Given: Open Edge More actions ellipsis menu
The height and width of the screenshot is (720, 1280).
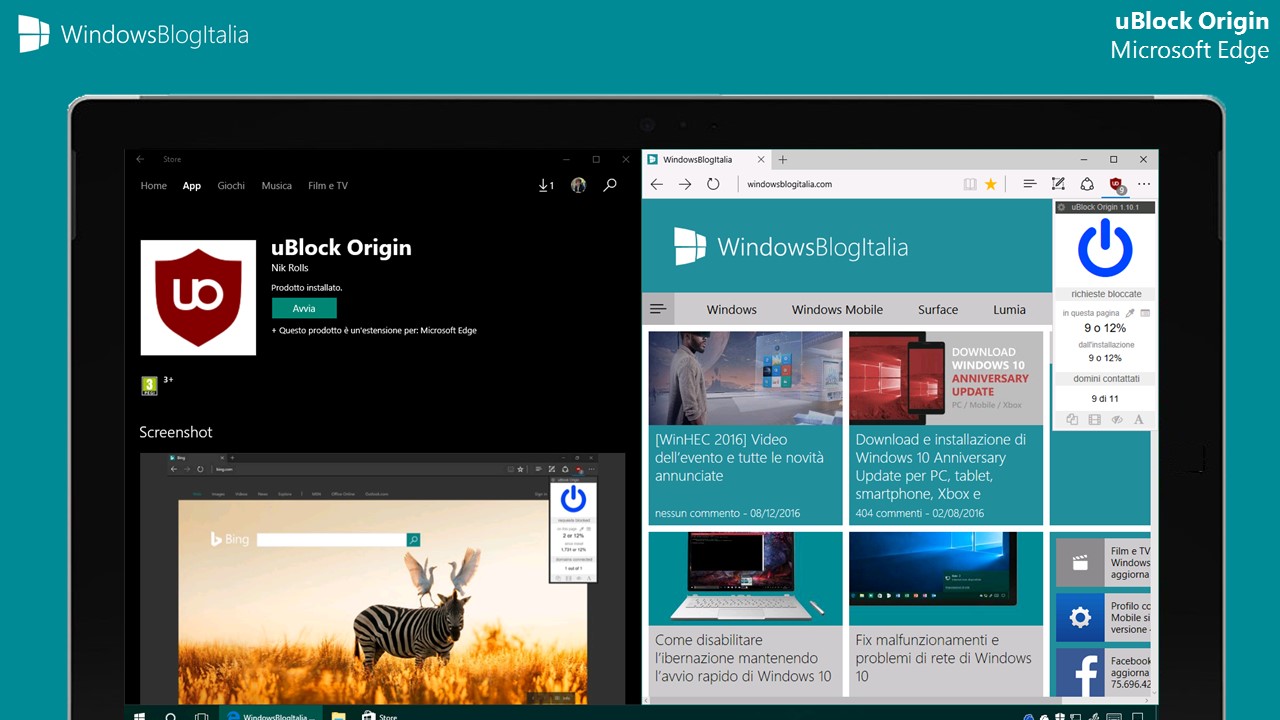Looking at the screenshot, I should click(x=1144, y=184).
